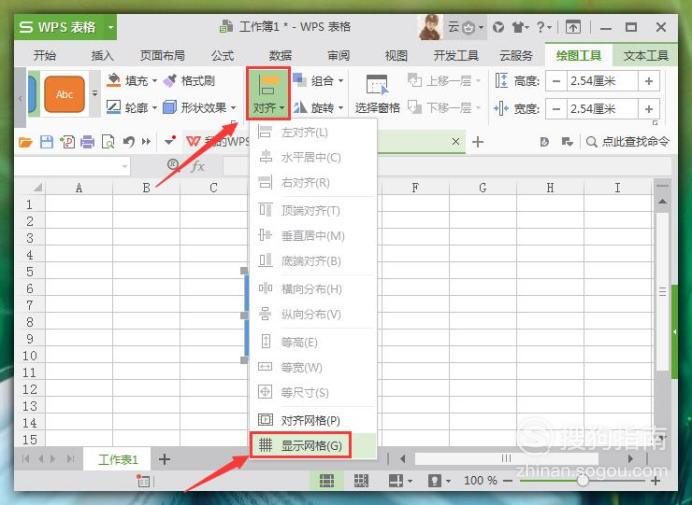Add a new document tab with plus
692x505 pixels.
coord(478,142)
